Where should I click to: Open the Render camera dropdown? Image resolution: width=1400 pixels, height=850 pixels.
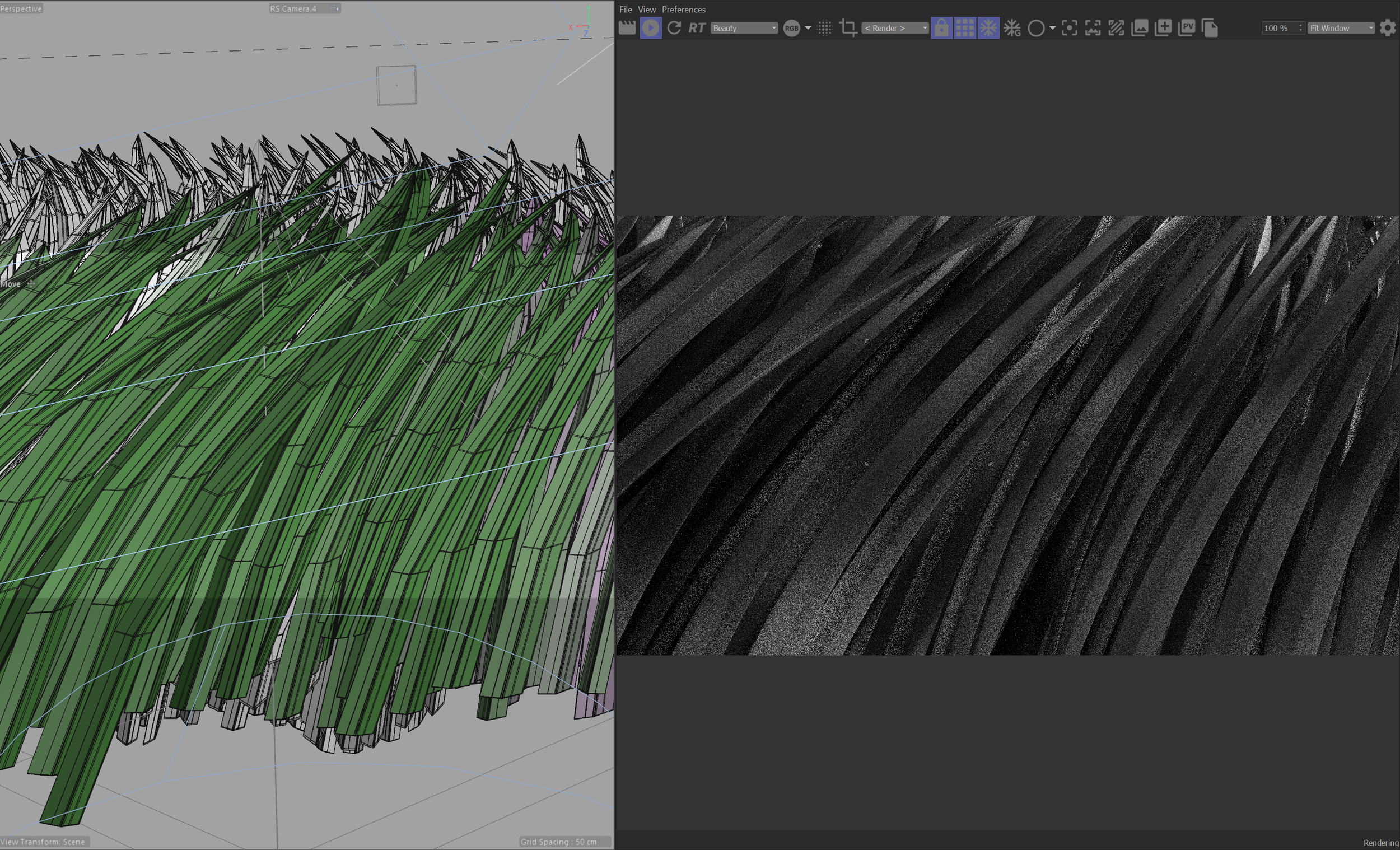895,28
